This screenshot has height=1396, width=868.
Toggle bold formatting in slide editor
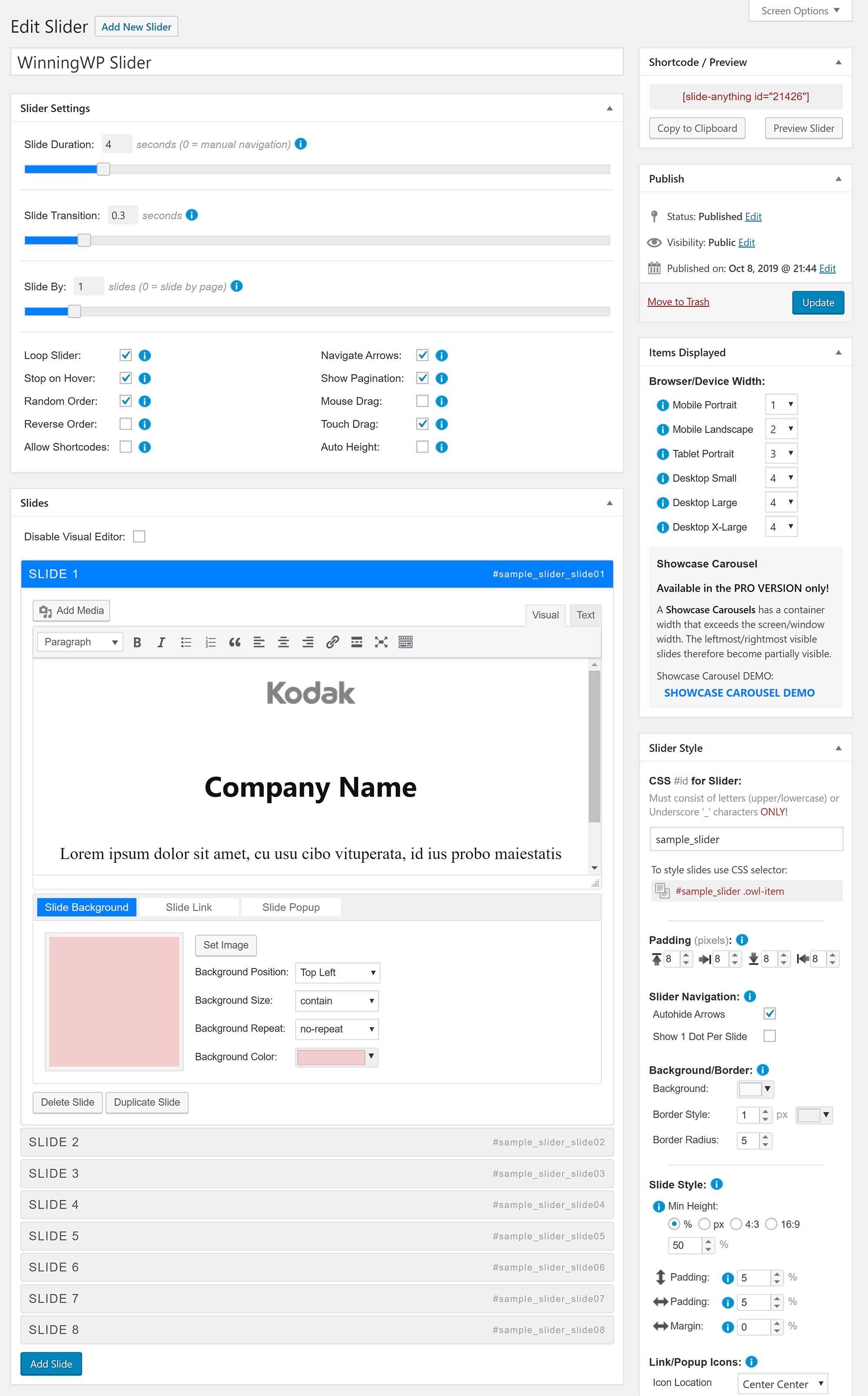click(x=137, y=642)
